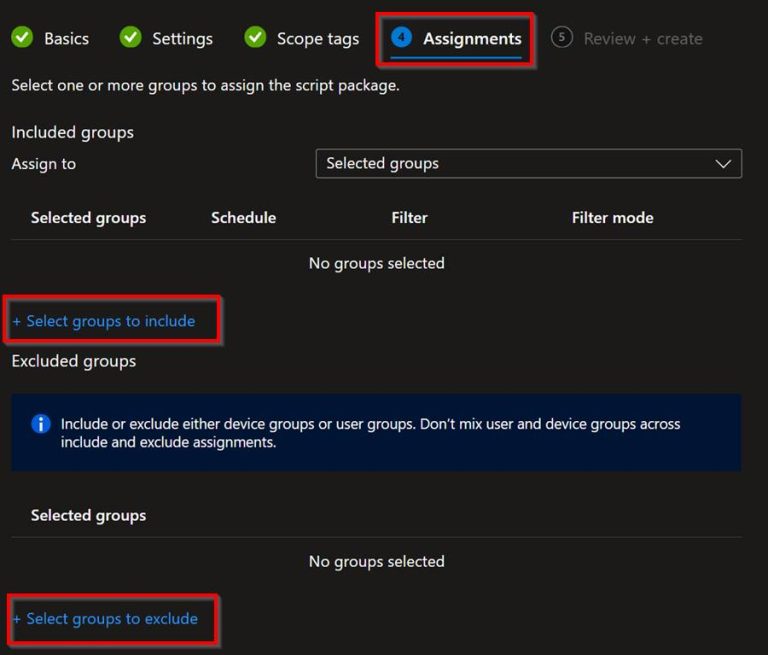Click the blue info icon in banner

(x=41, y=424)
